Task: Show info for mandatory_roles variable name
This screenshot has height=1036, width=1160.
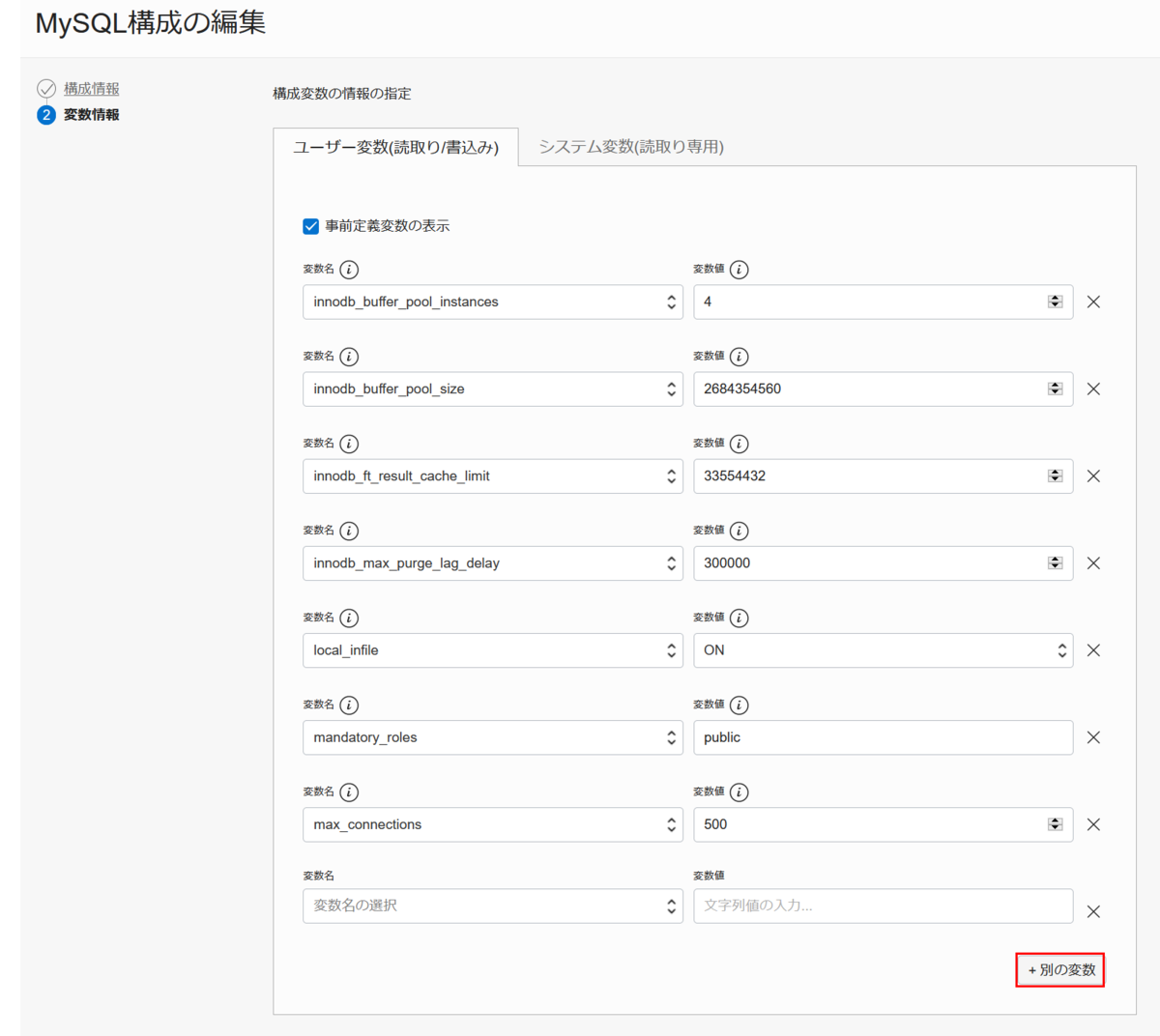Action: [x=349, y=705]
